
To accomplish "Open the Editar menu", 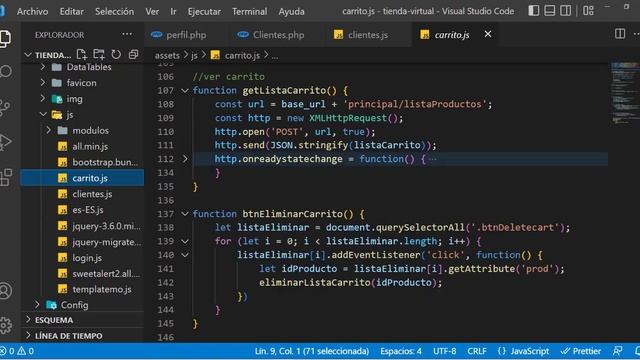I will 71,11.
